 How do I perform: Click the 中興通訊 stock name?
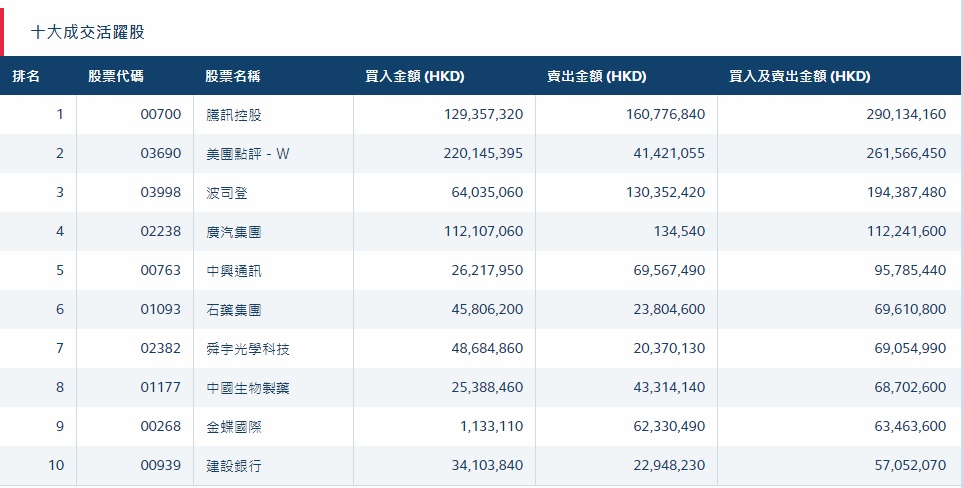coord(233,271)
